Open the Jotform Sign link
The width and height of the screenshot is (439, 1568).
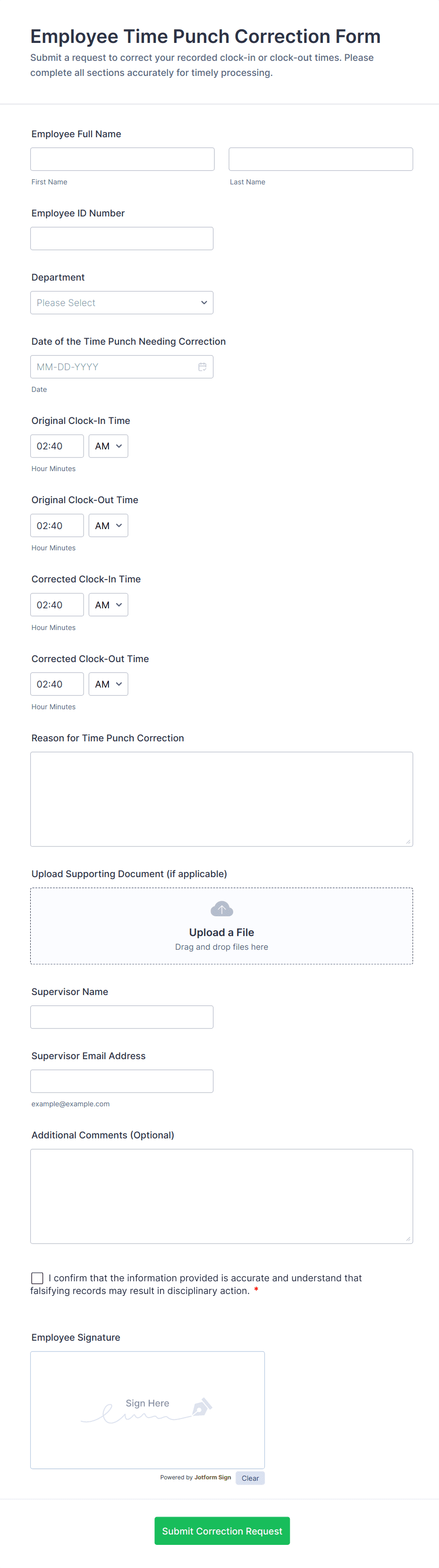(212, 1477)
